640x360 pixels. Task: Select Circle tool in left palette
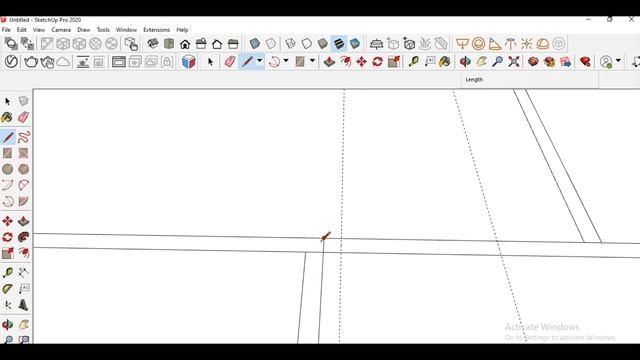coord(7,169)
